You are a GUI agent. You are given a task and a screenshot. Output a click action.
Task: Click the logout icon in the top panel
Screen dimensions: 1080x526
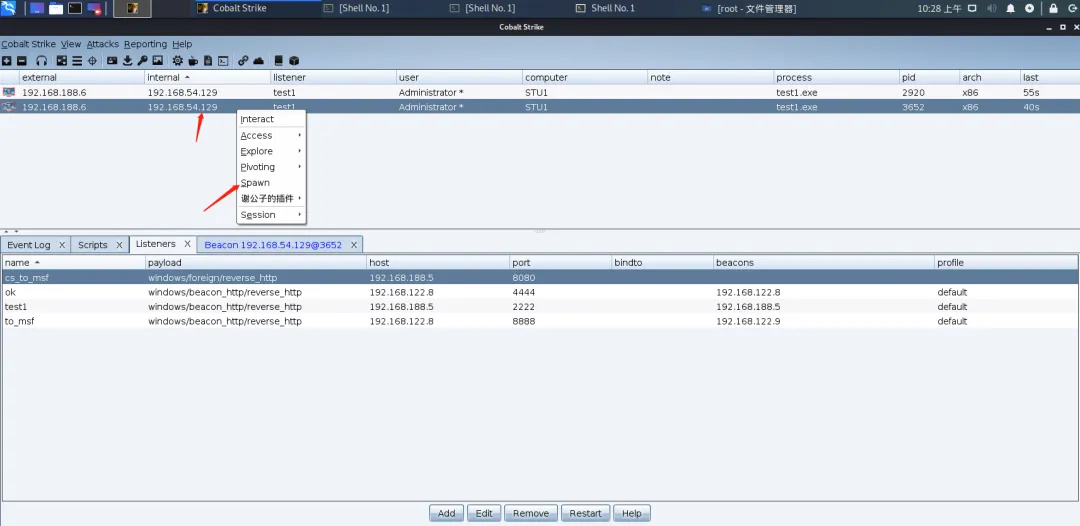click(1071, 8)
